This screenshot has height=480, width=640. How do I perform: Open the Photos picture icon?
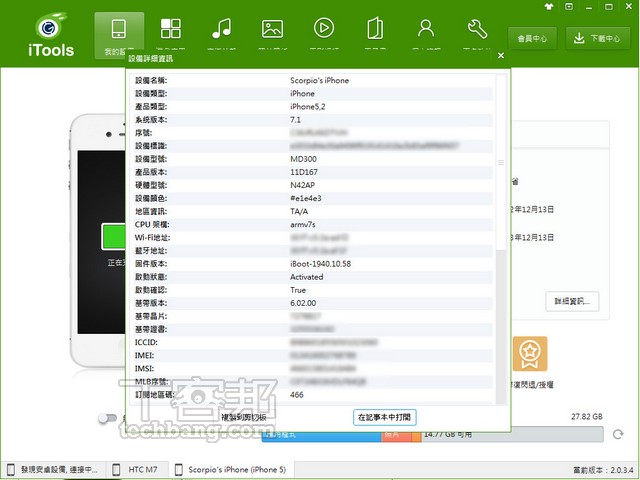(273, 29)
